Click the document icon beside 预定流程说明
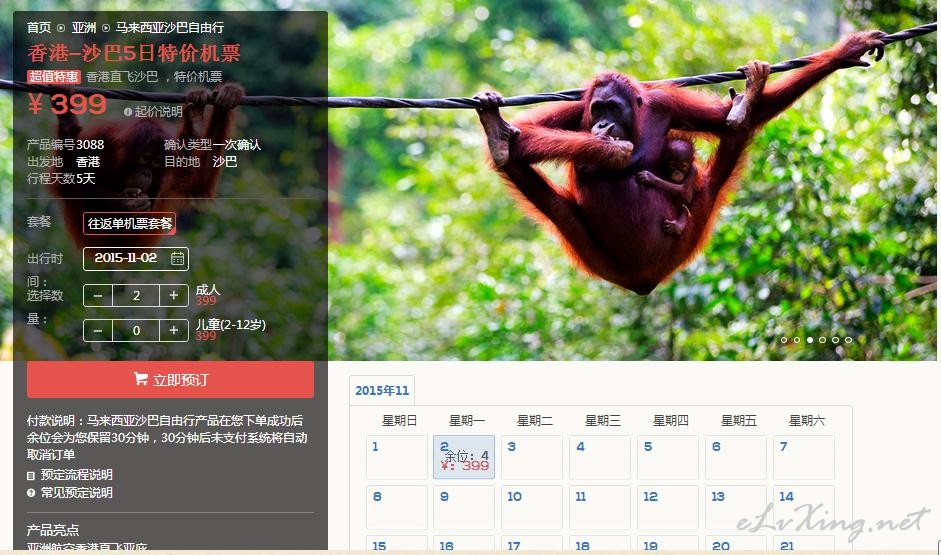Screen dimensions: 941x555 [x=31, y=475]
